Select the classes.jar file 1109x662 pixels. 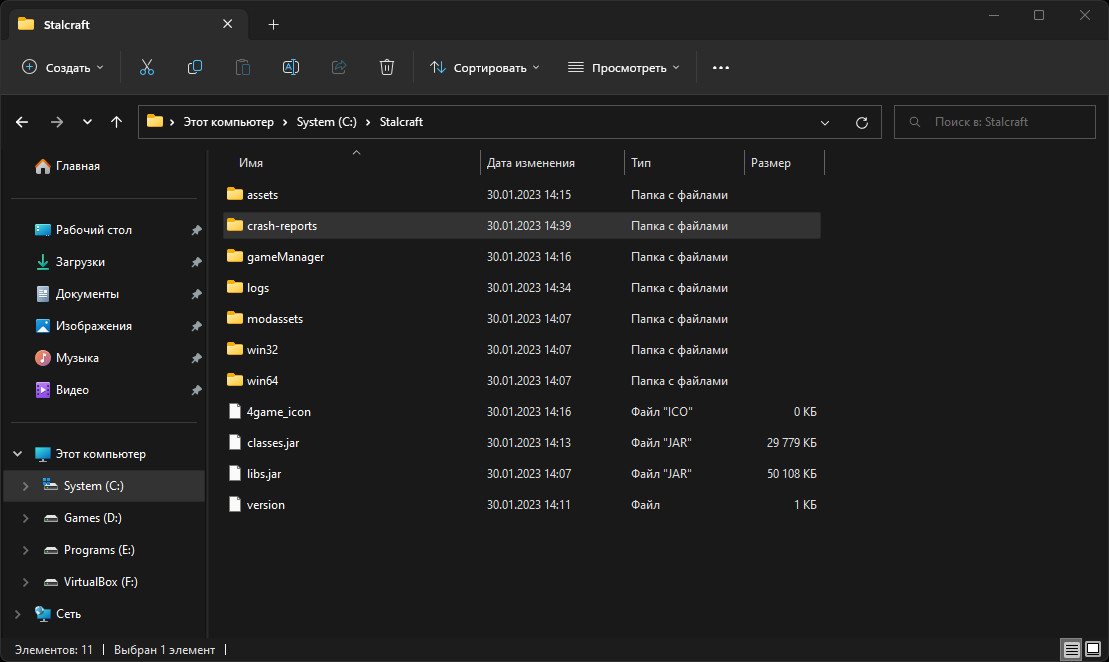click(272, 442)
